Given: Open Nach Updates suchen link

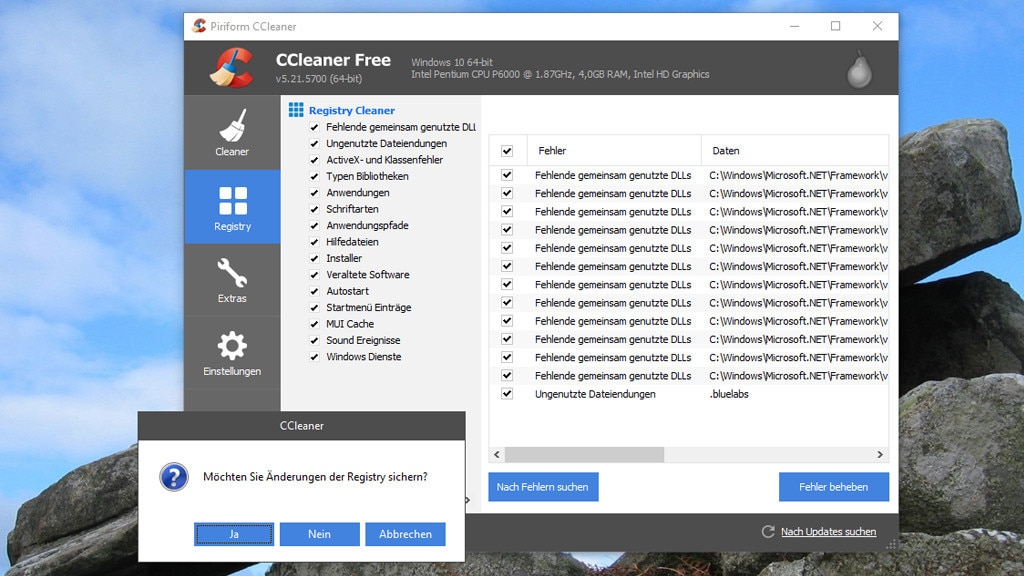Looking at the screenshot, I should click(828, 532).
